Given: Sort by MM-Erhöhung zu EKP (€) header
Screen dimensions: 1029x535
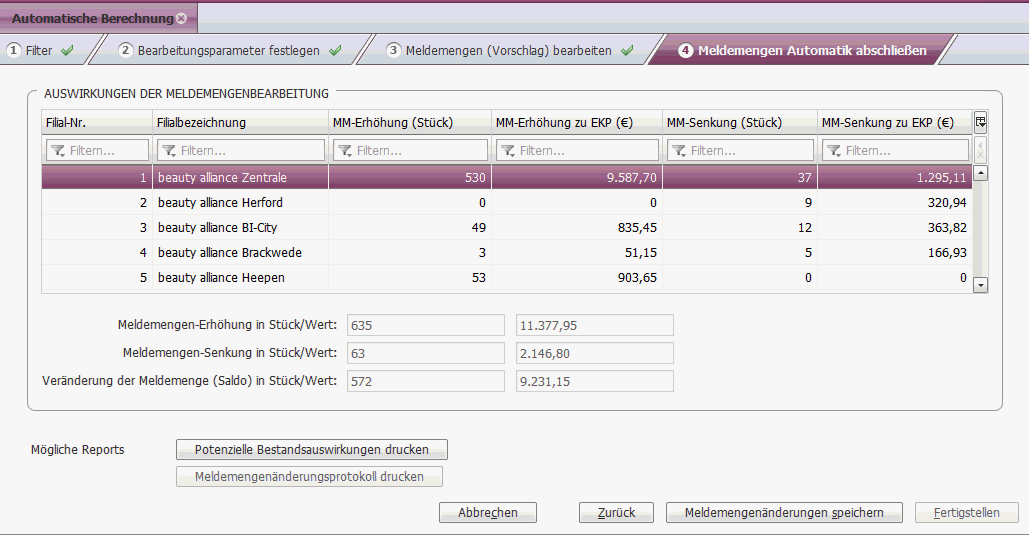Looking at the screenshot, I should coord(577,122).
